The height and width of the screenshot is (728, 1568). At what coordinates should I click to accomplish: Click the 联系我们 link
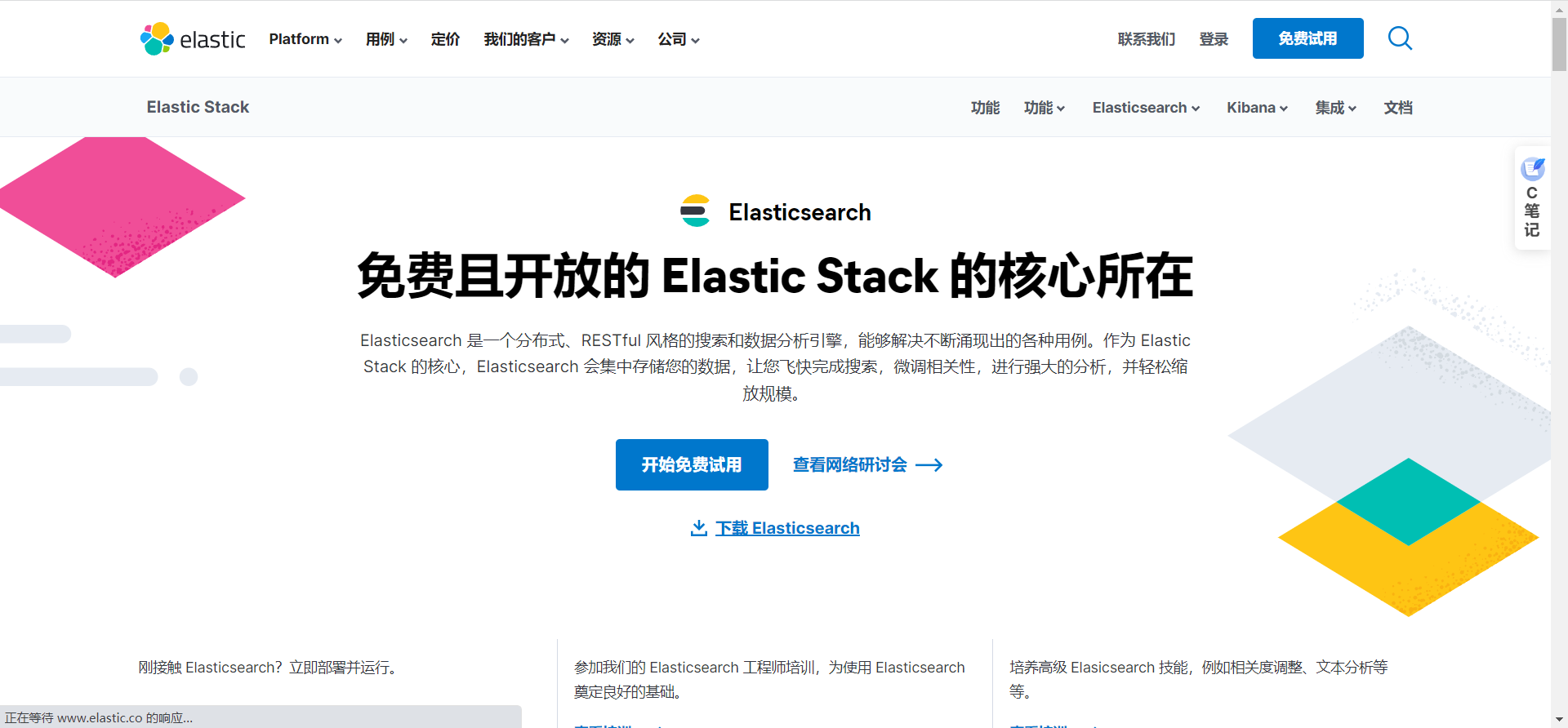1147,39
